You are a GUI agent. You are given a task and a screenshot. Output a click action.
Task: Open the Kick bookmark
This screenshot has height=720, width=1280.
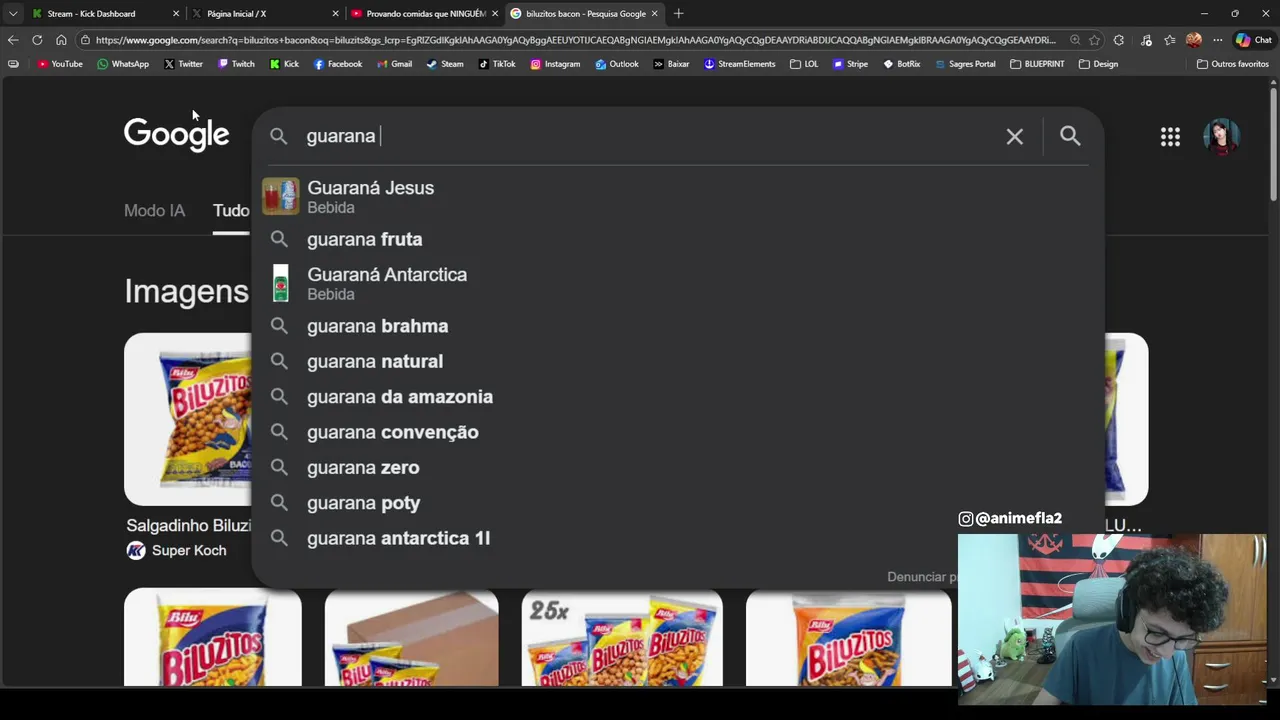click(284, 64)
